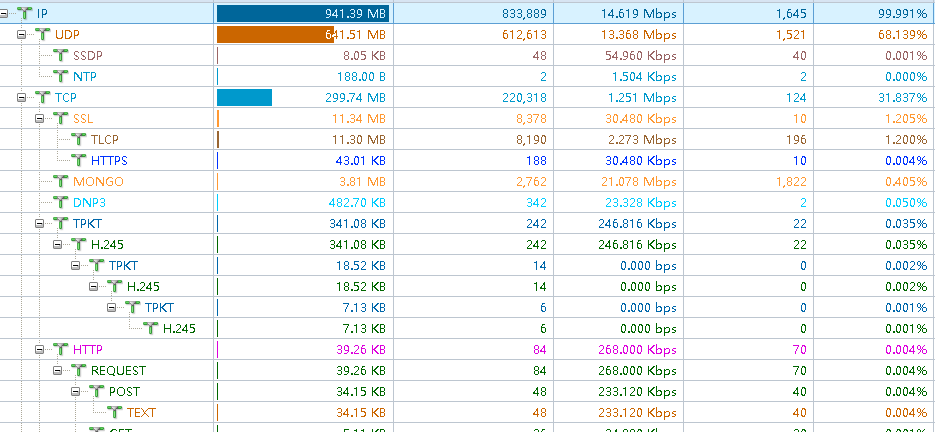Click the DNP3 protocol node icon

click(61, 202)
